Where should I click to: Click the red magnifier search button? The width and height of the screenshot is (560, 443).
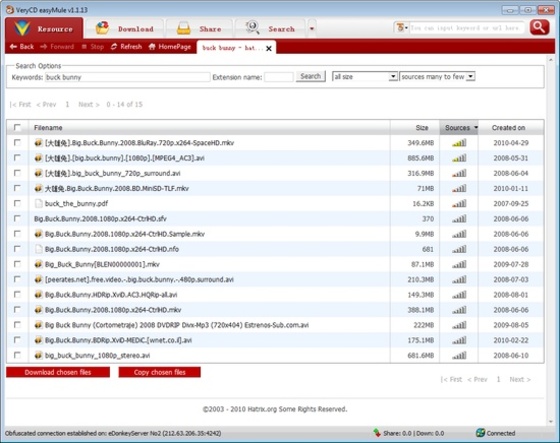point(539,28)
